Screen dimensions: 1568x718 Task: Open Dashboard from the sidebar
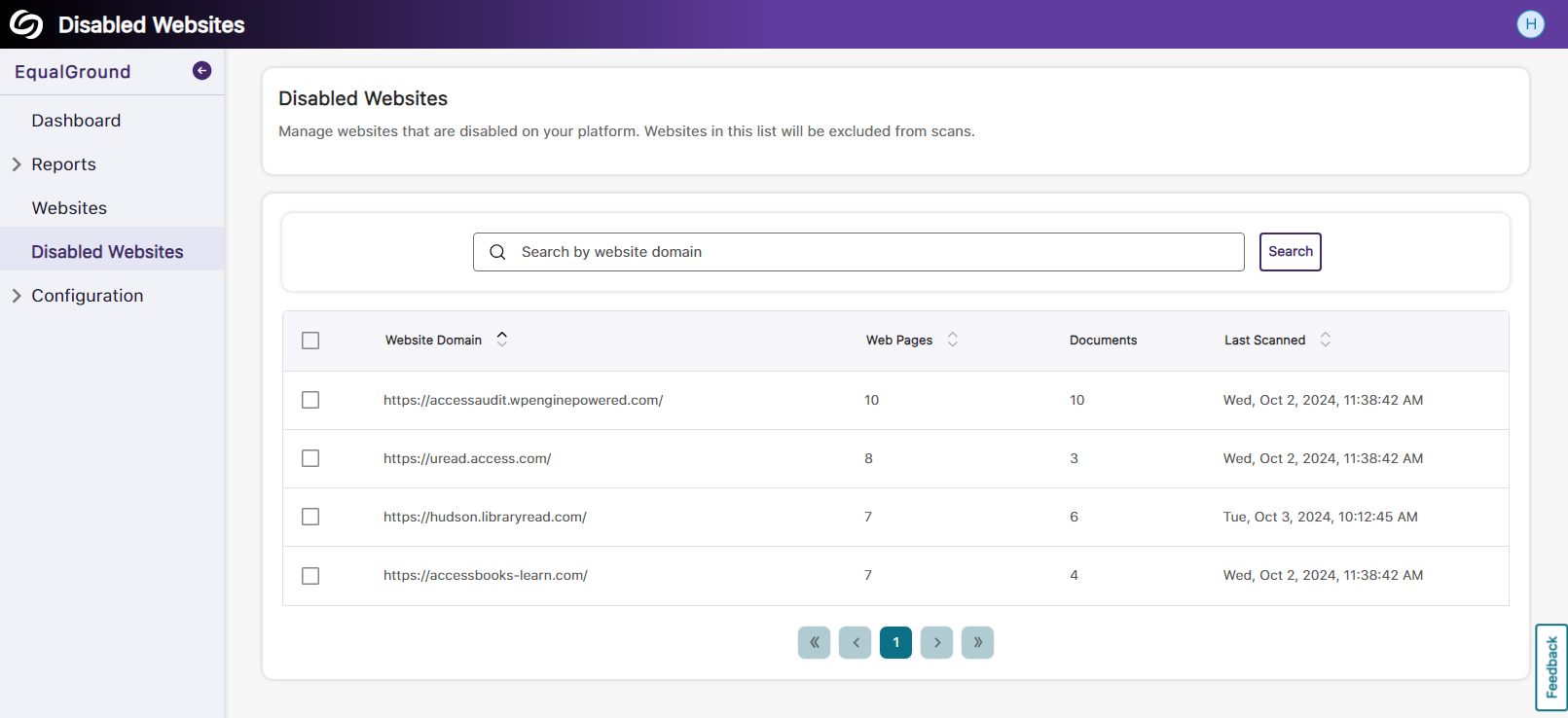coord(76,121)
